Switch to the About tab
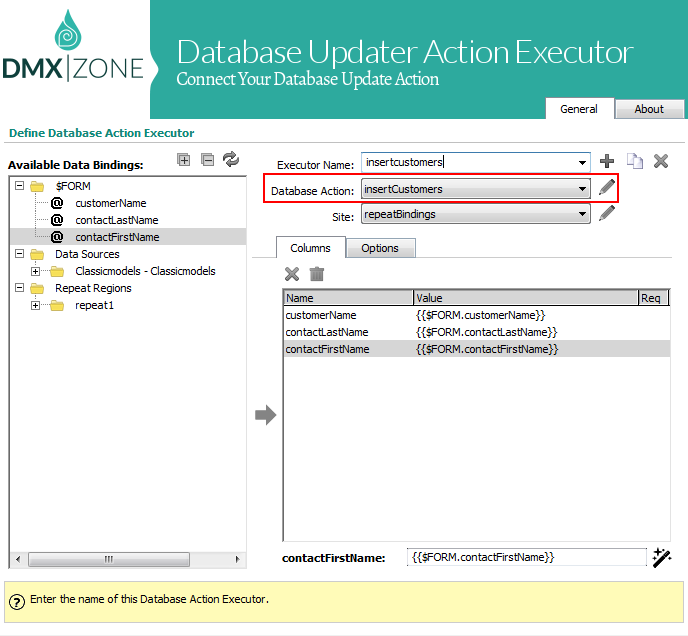 coord(649,109)
